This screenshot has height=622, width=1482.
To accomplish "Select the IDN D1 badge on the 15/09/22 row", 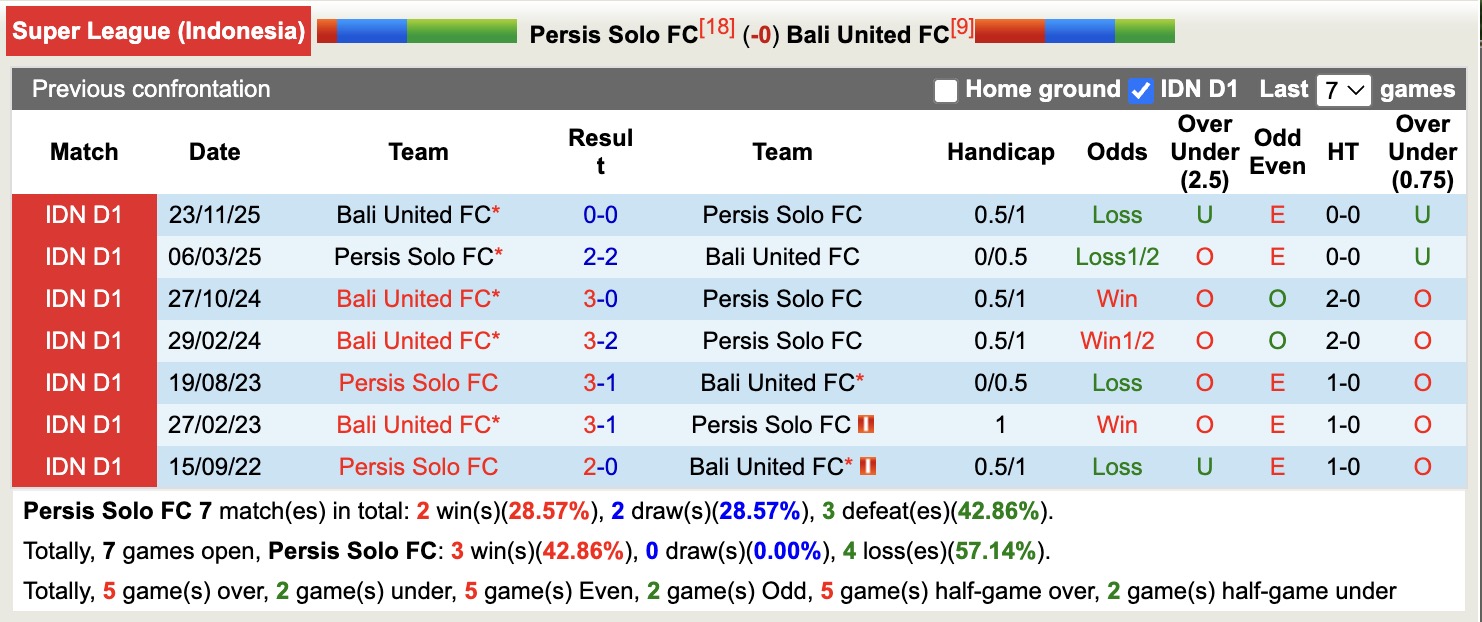I will tap(84, 466).
